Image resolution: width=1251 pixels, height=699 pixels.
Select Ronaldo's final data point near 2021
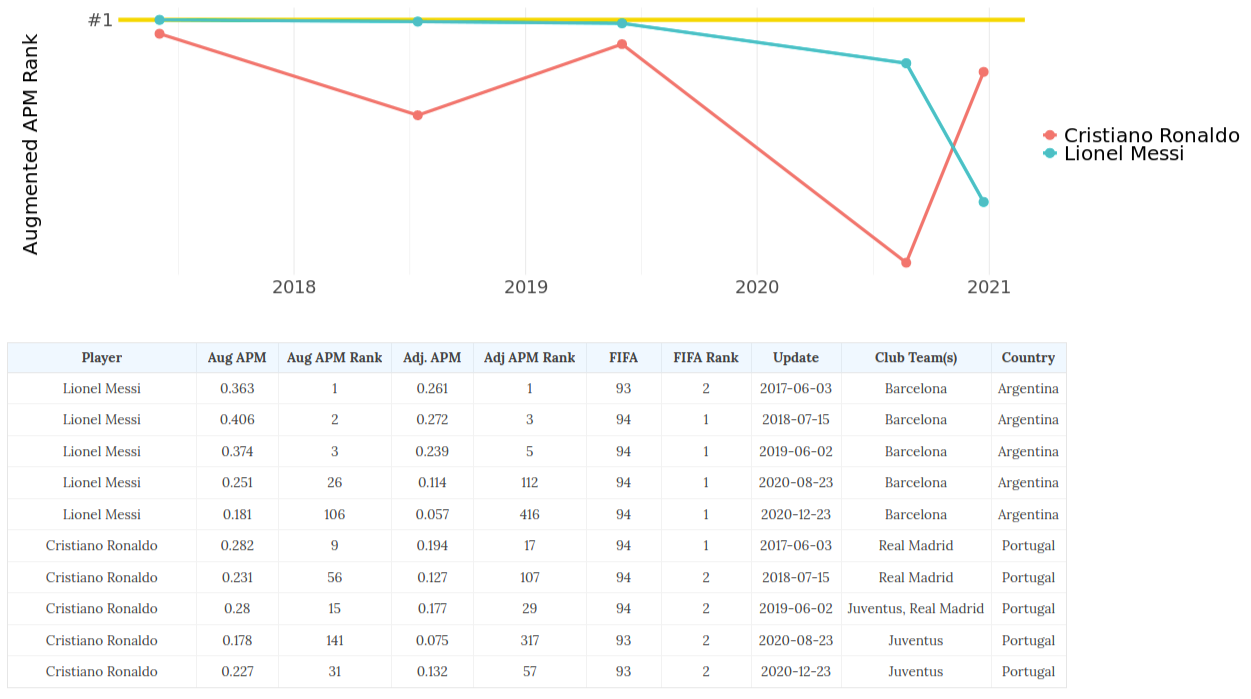[x=983, y=72]
